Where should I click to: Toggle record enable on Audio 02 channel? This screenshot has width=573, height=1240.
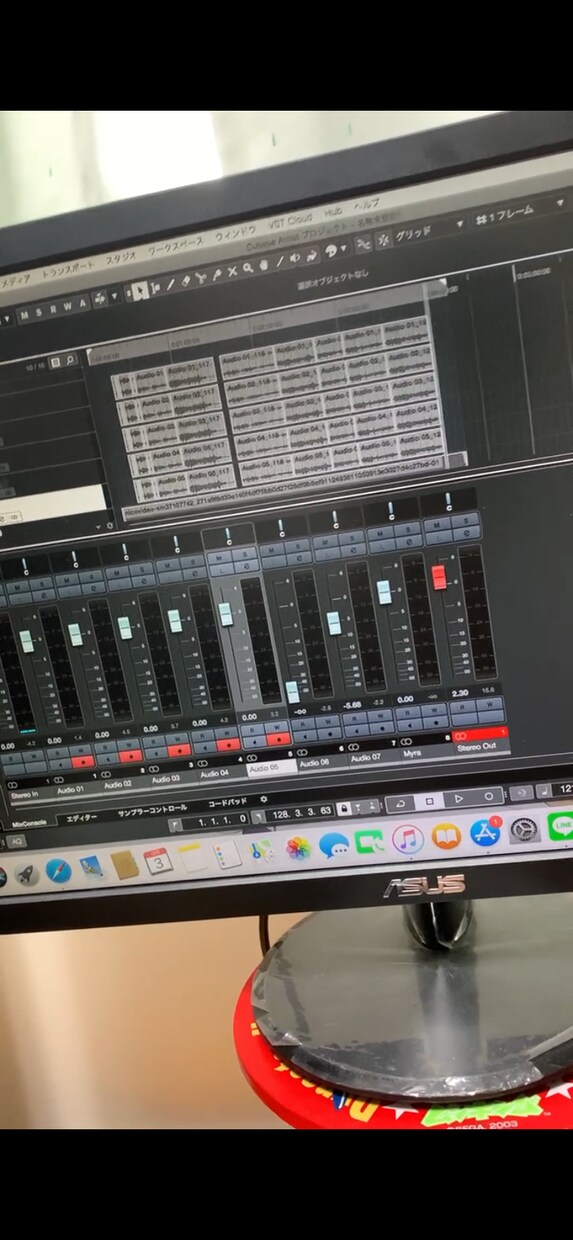[x=131, y=755]
